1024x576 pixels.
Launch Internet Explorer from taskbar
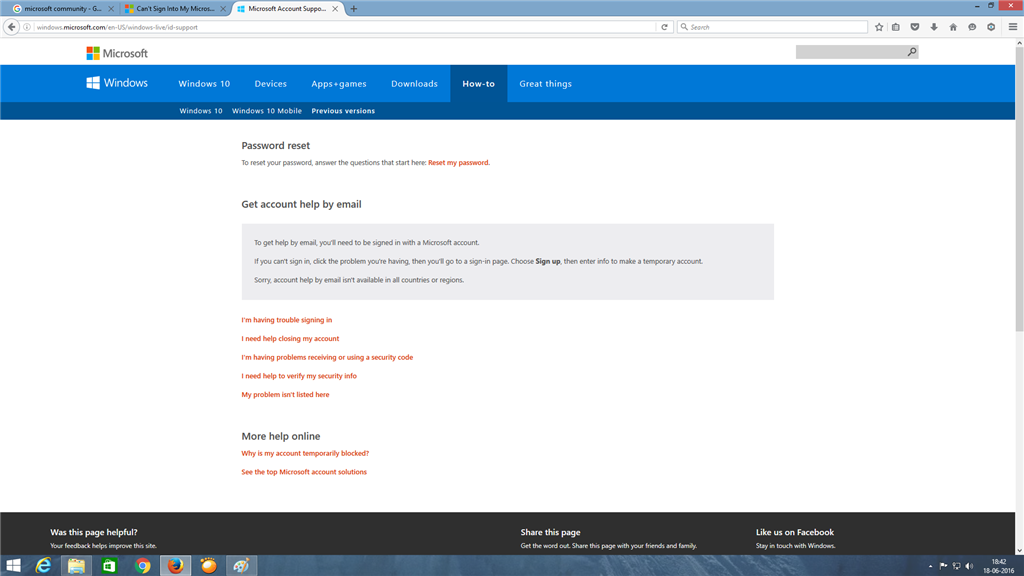(43, 566)
